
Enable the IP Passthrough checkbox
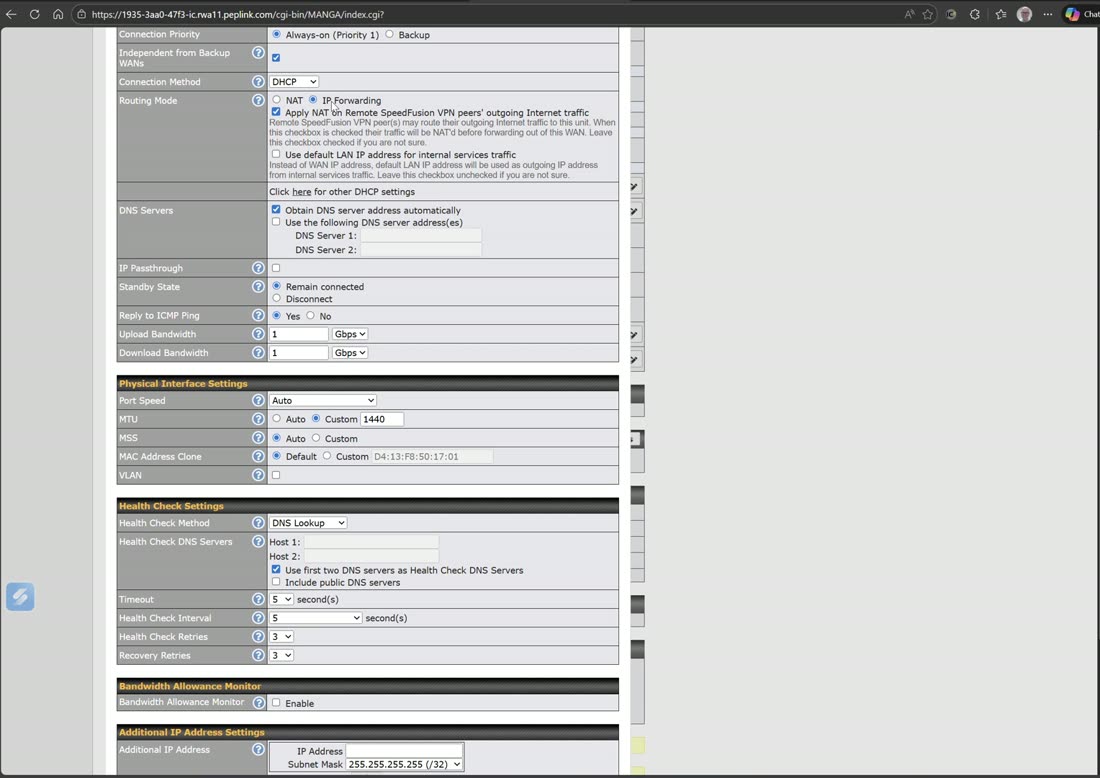[x=276, y=268]
